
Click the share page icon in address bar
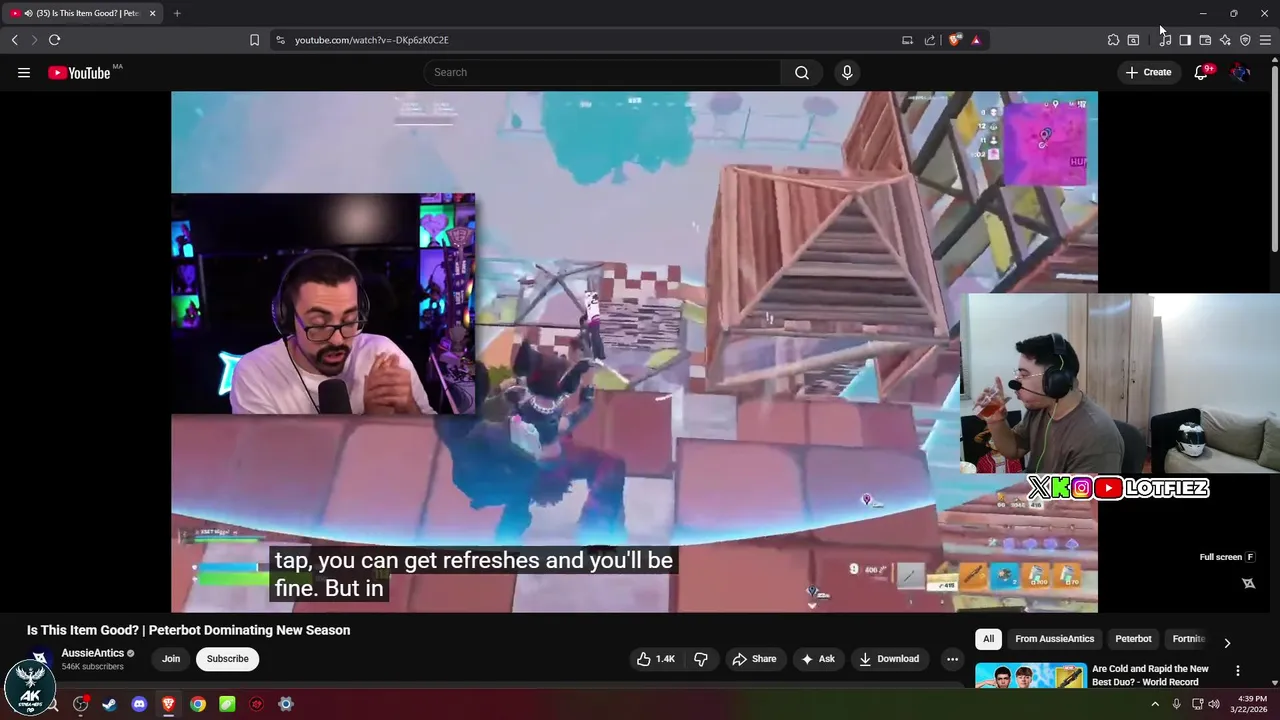(x=930, y=40)
